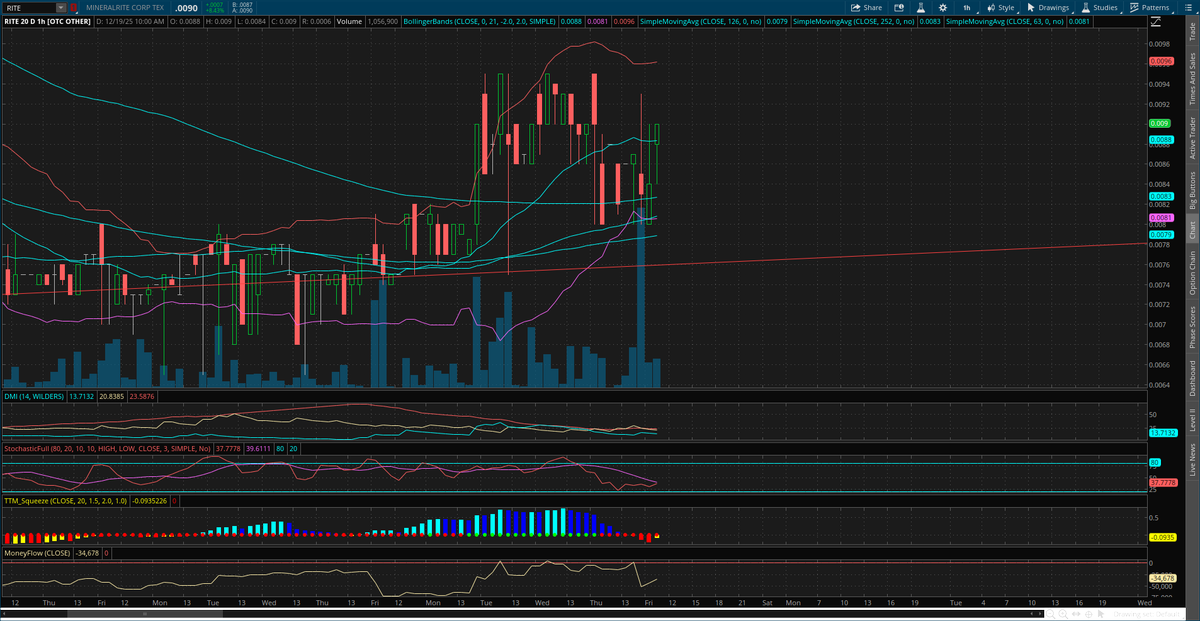Viewport: 1200px width, 621px height.
Task: Click the cyan 80 stochastic level bubble
Action: pyautogui.click(x=1154, y=463)
